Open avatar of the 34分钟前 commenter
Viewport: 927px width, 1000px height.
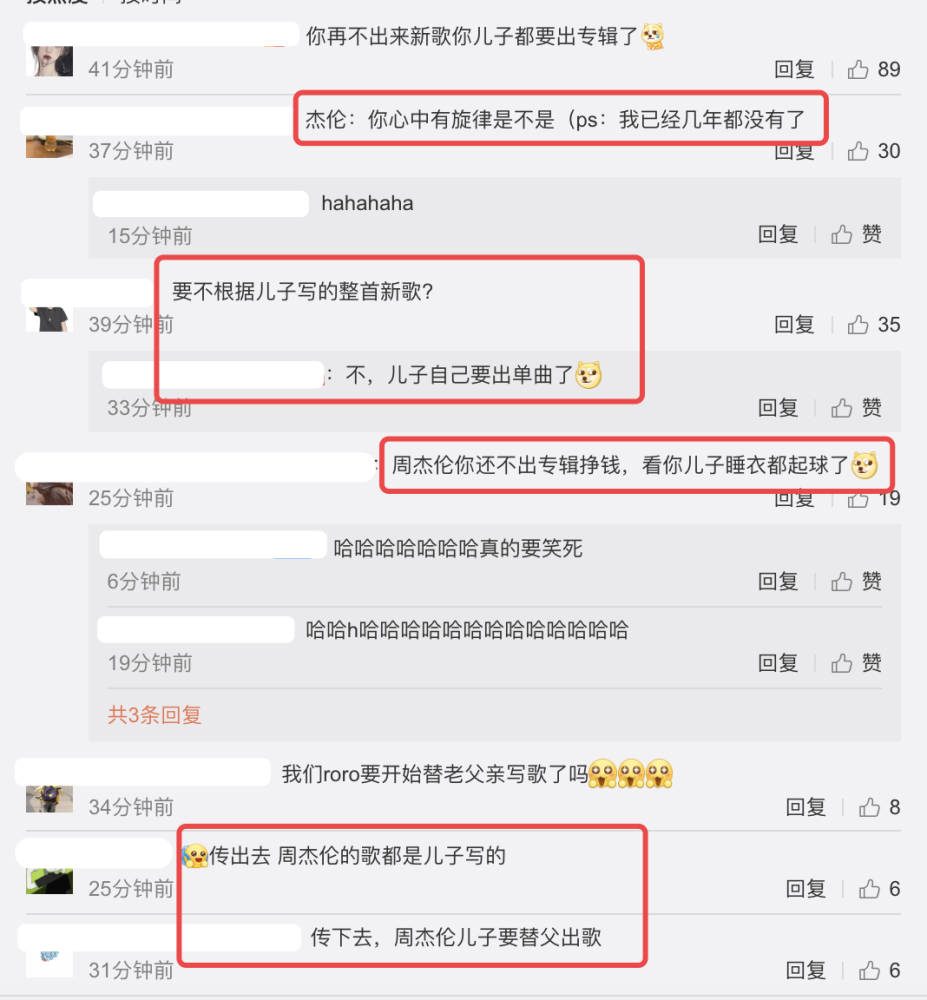point(50,799)
